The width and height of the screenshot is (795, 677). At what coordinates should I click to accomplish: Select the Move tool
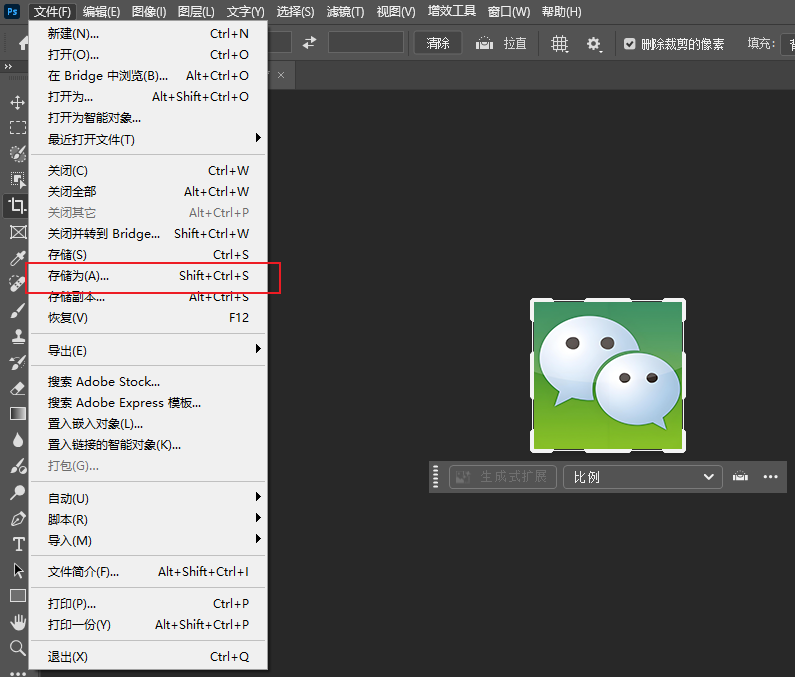(18, 102)
